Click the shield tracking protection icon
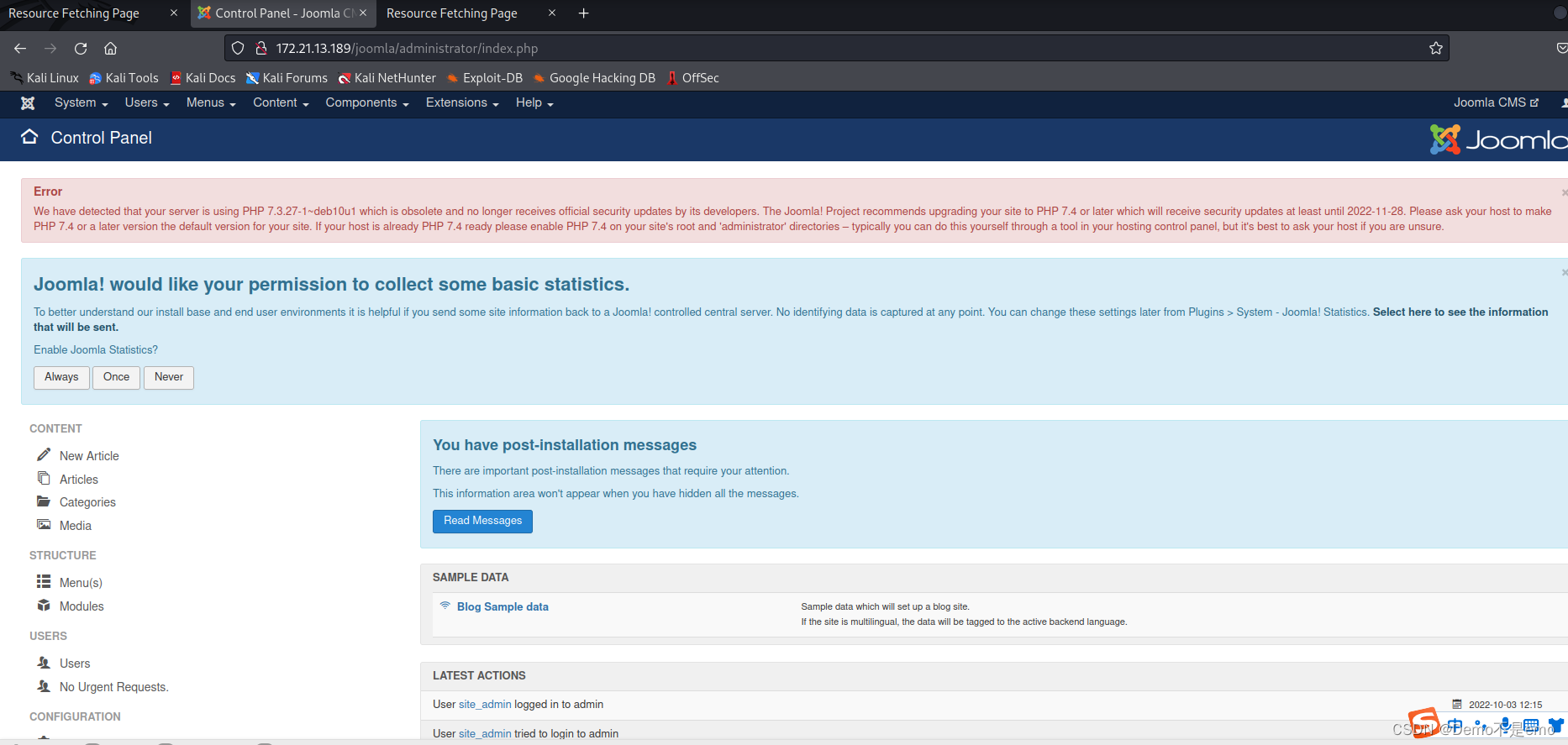1568x745 pixels. click(x=238, y=48)
